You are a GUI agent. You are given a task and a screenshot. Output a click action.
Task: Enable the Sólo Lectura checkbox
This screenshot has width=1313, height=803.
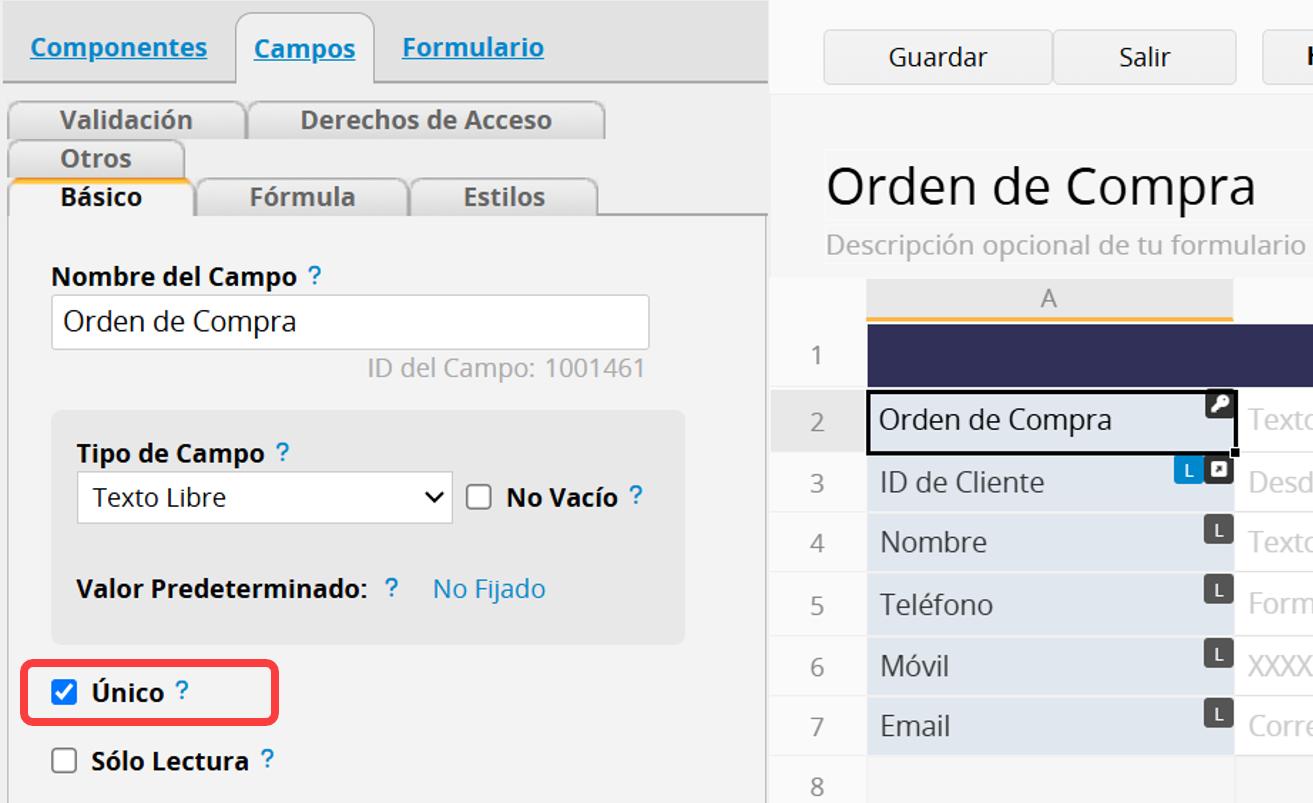(x=65, y=761)
